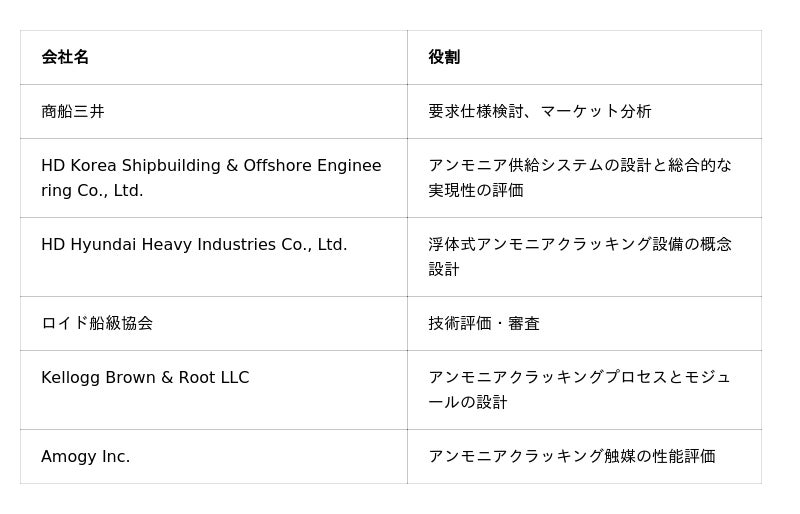Viewport: 800px width, 514px height.
Task: Click the 会社名 column header
Action: (65, 57)
